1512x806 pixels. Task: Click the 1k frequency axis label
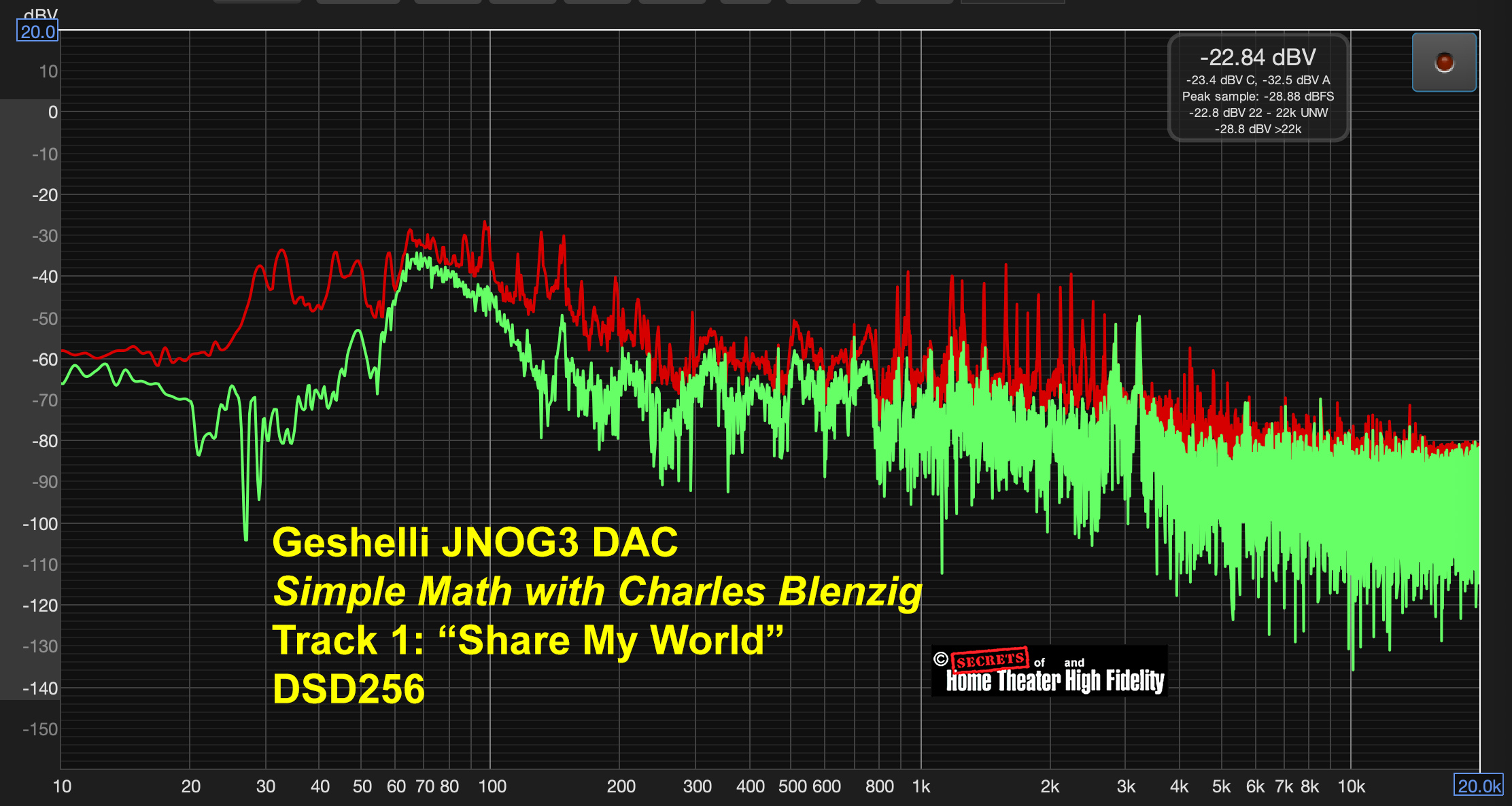[x=921, y=786]
